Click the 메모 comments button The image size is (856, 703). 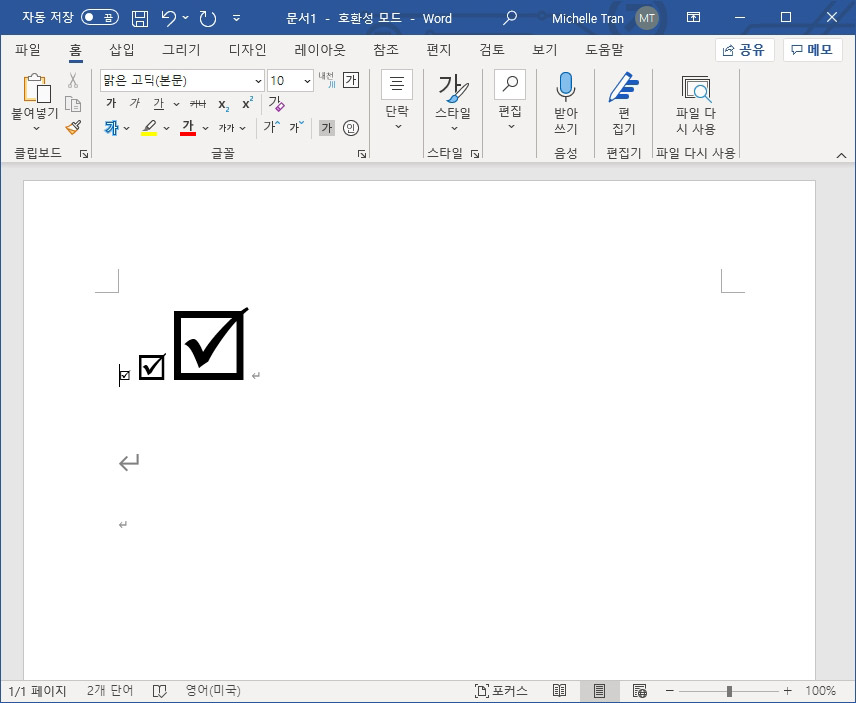(812, 50)
